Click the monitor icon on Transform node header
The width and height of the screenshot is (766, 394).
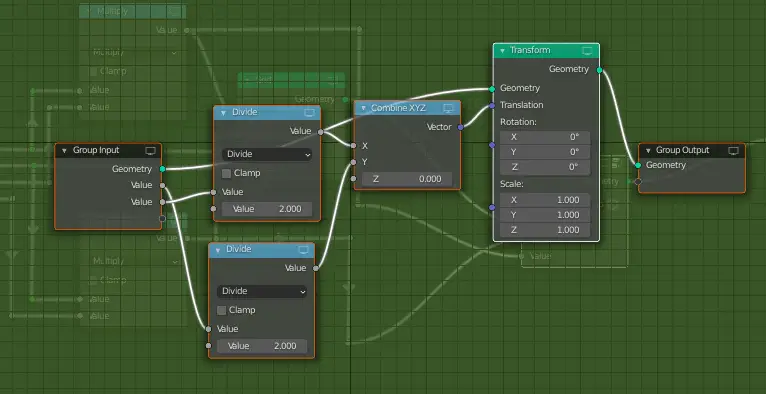tap(587, 50)
